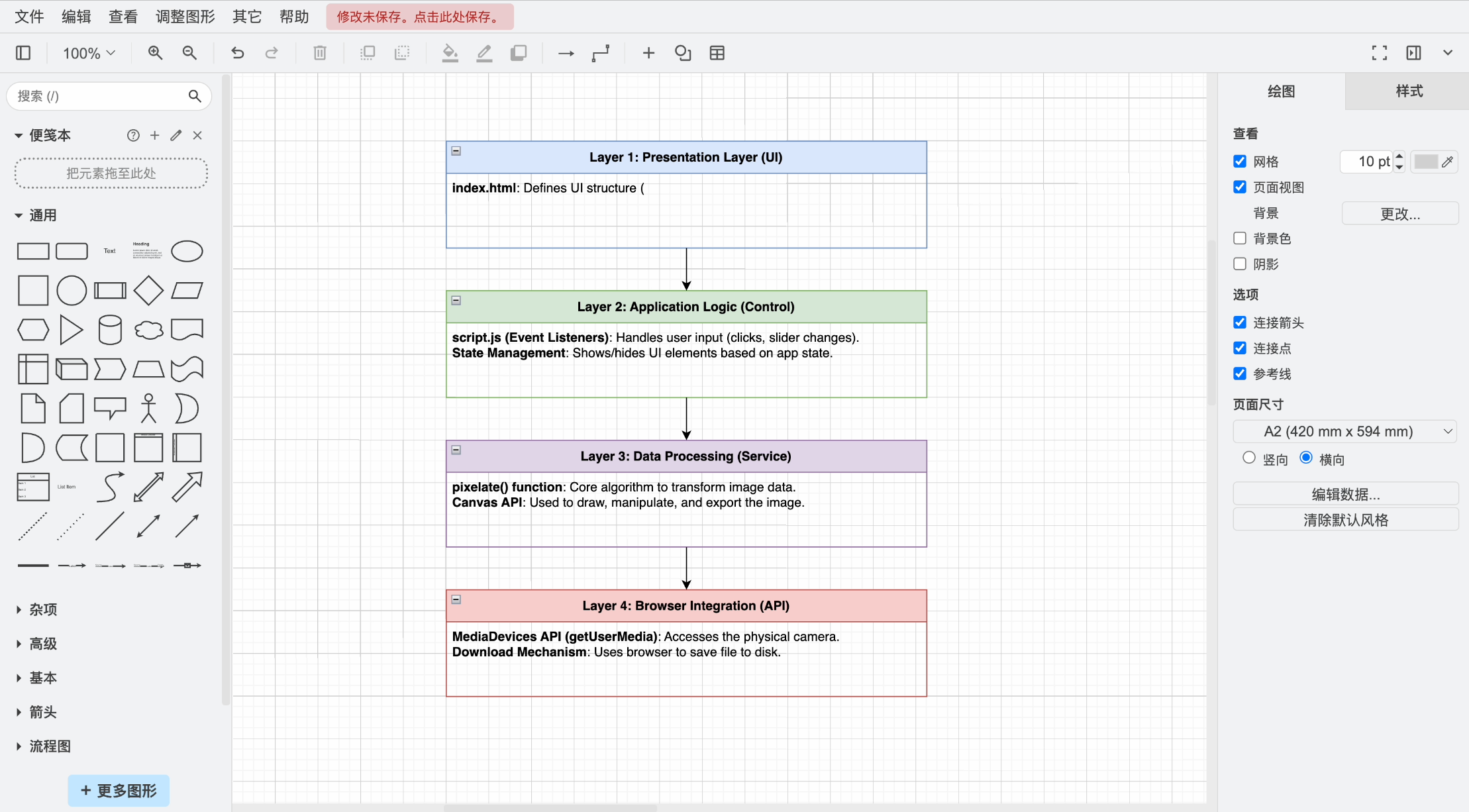Click the unsaved changes save notice
Screen dimensions: 1469x812
click(419, 17)
